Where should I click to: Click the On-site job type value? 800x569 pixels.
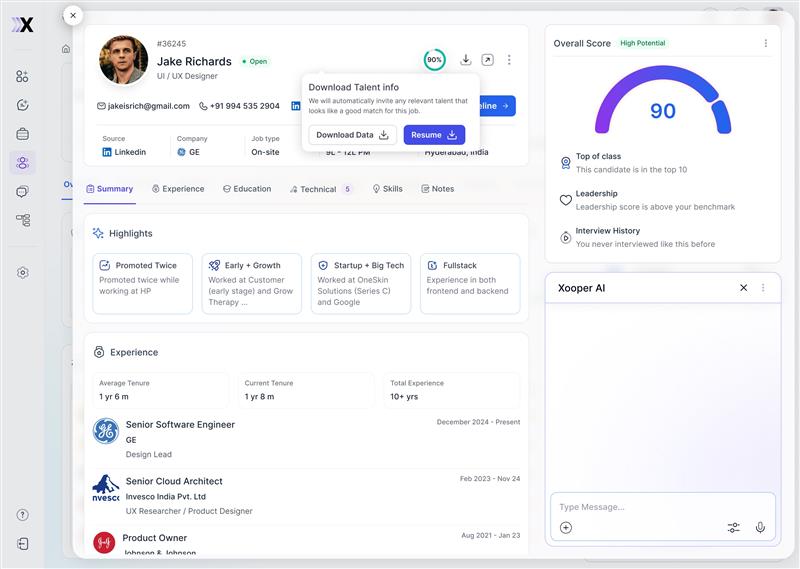point(265,152)
